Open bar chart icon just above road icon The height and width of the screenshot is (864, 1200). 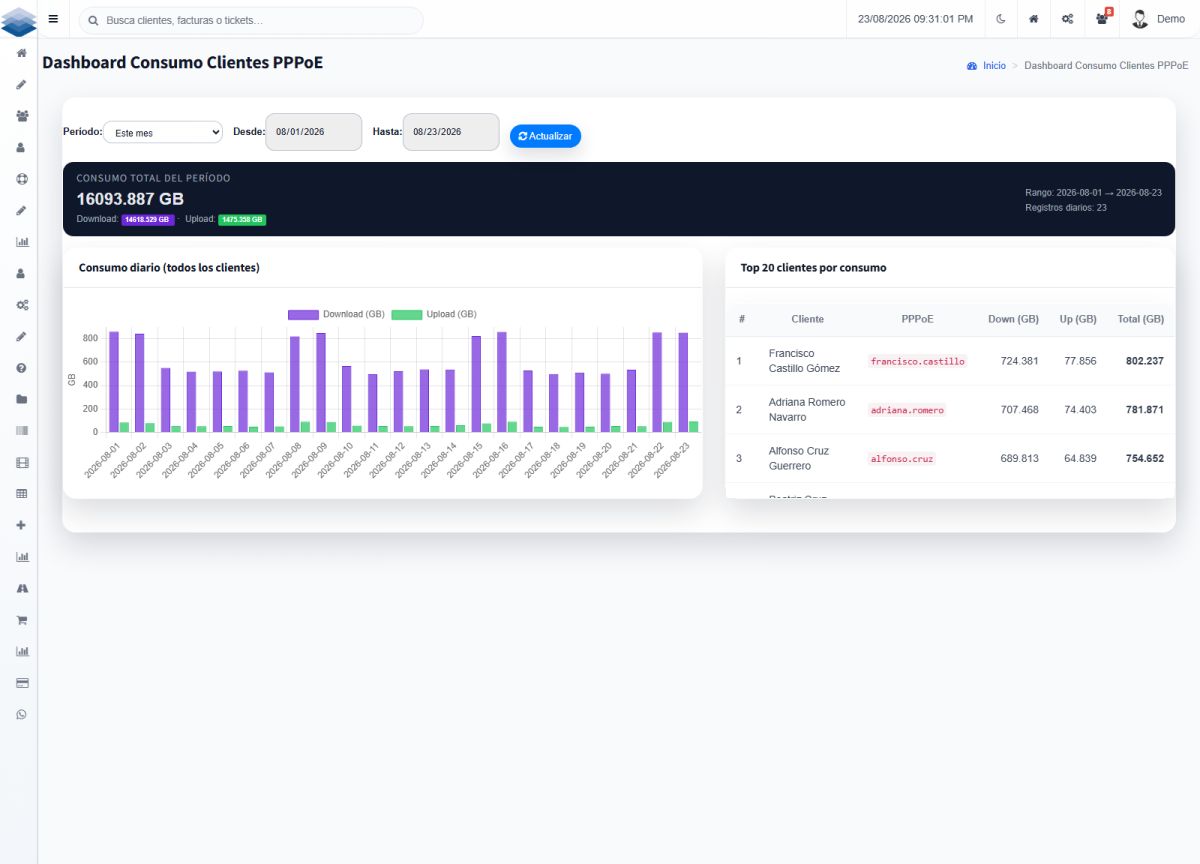point(22,557)
